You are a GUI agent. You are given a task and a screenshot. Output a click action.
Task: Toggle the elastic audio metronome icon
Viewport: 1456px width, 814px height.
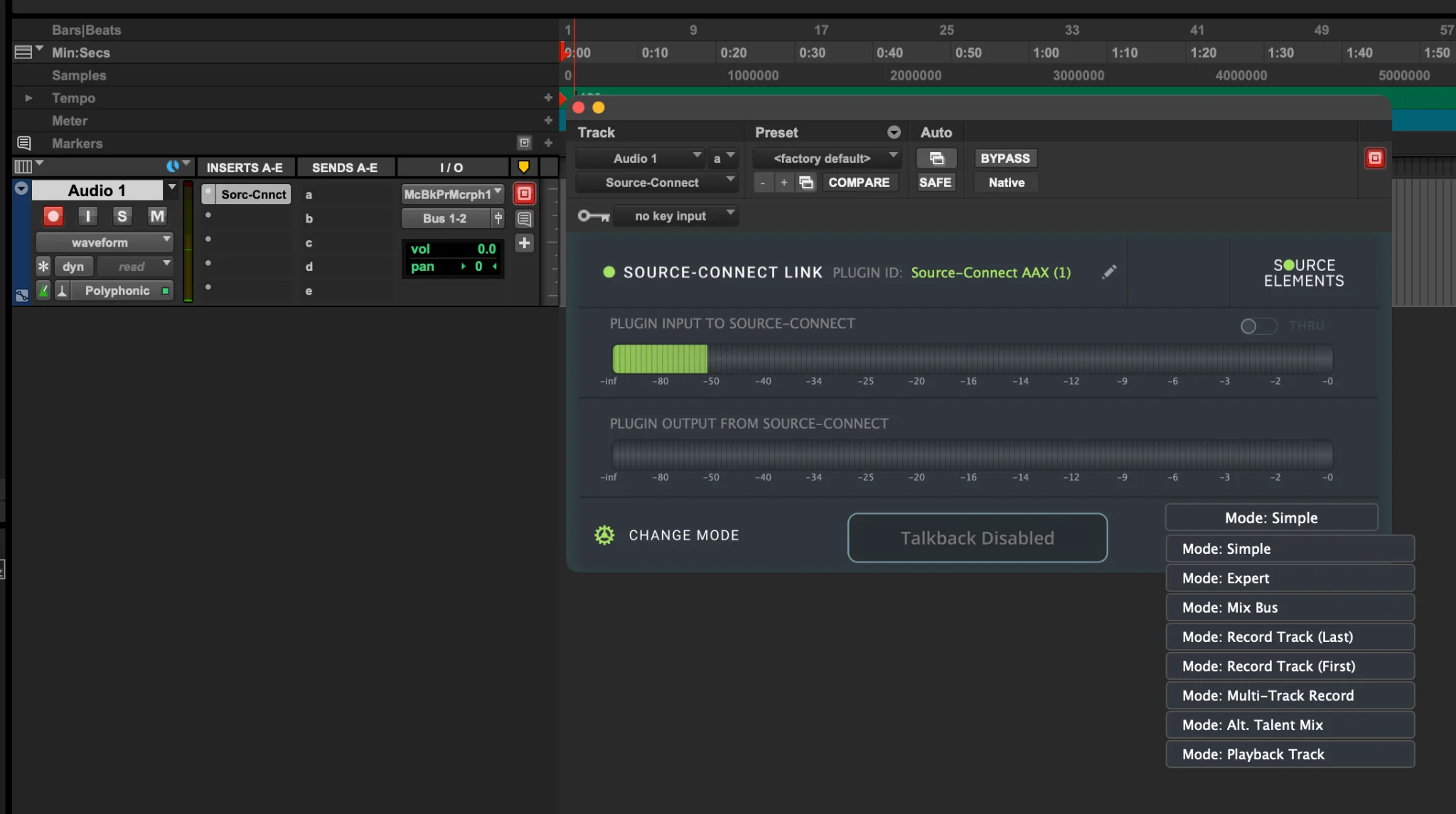43,291
